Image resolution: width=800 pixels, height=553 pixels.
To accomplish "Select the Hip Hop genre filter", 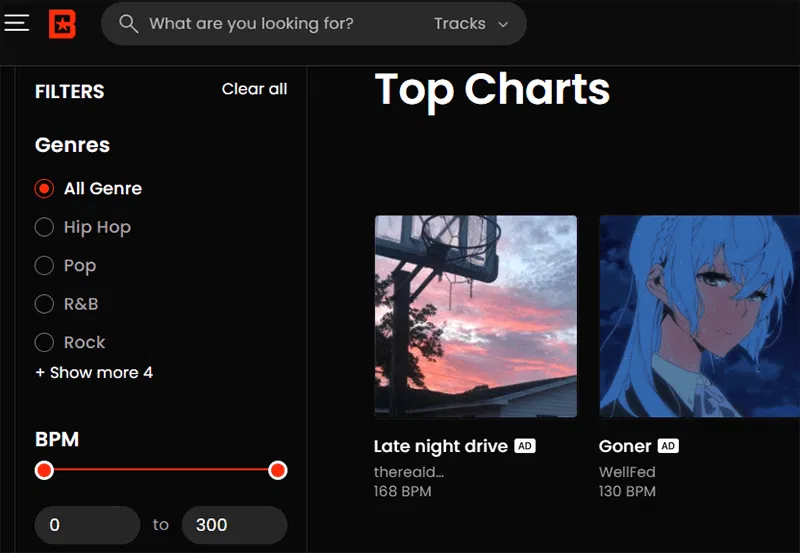I will click(x=44, y=227).
